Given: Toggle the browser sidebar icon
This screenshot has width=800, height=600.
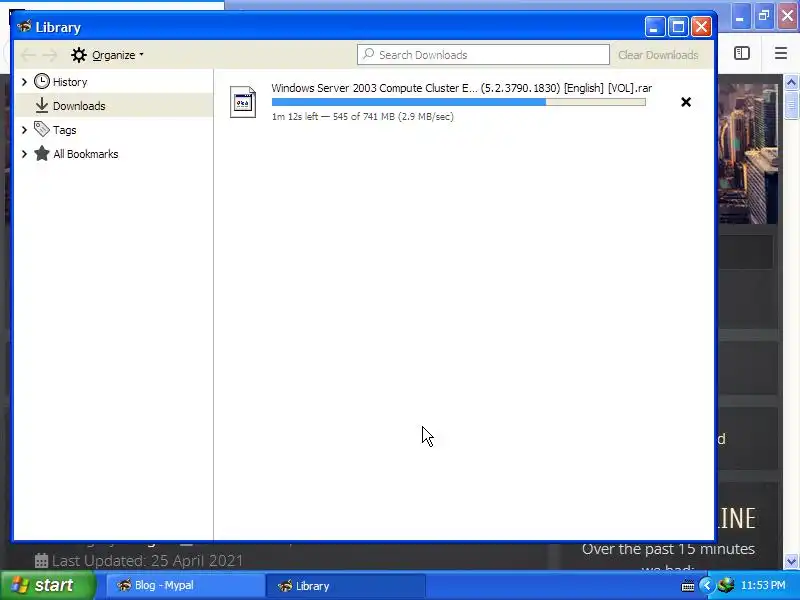Looking at the screenshot, I should (x=742, y=53).
